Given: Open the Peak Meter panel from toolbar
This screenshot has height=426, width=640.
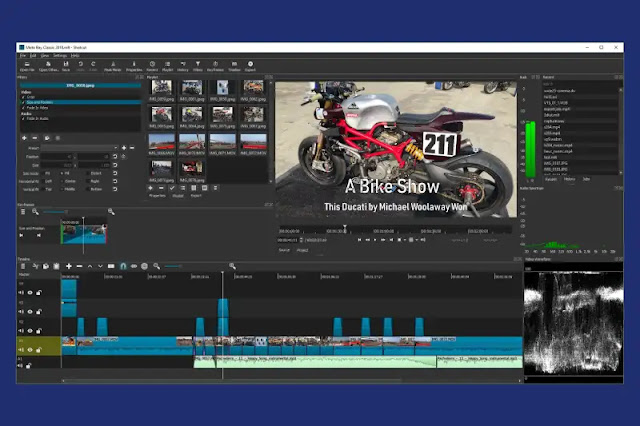Looking at the screenshot, I should pos(113,66).
